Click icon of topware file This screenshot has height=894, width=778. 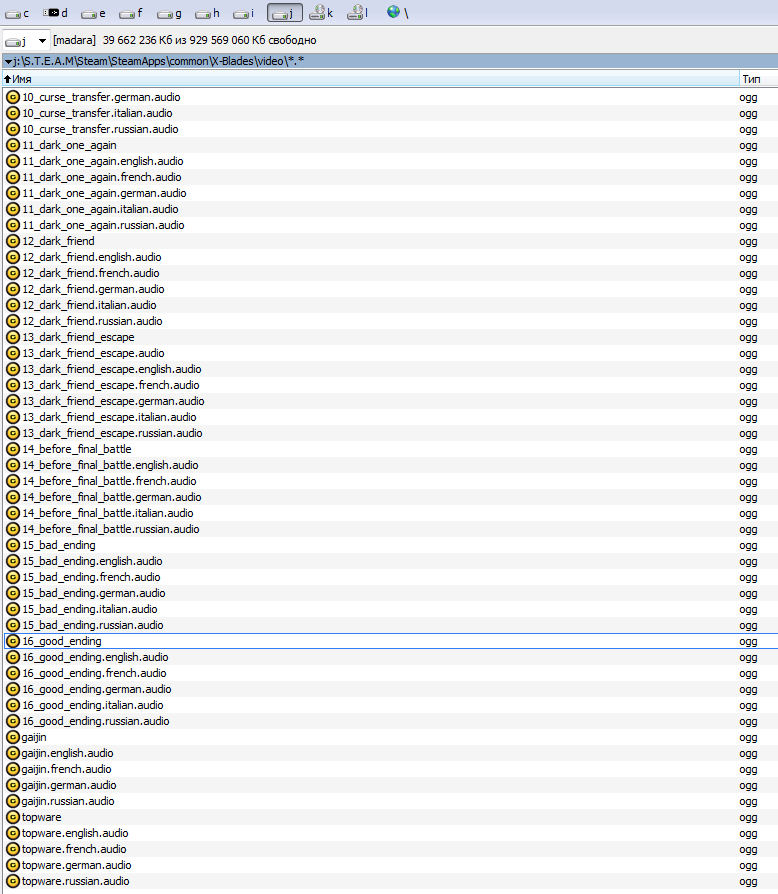(x=13, y=818)
